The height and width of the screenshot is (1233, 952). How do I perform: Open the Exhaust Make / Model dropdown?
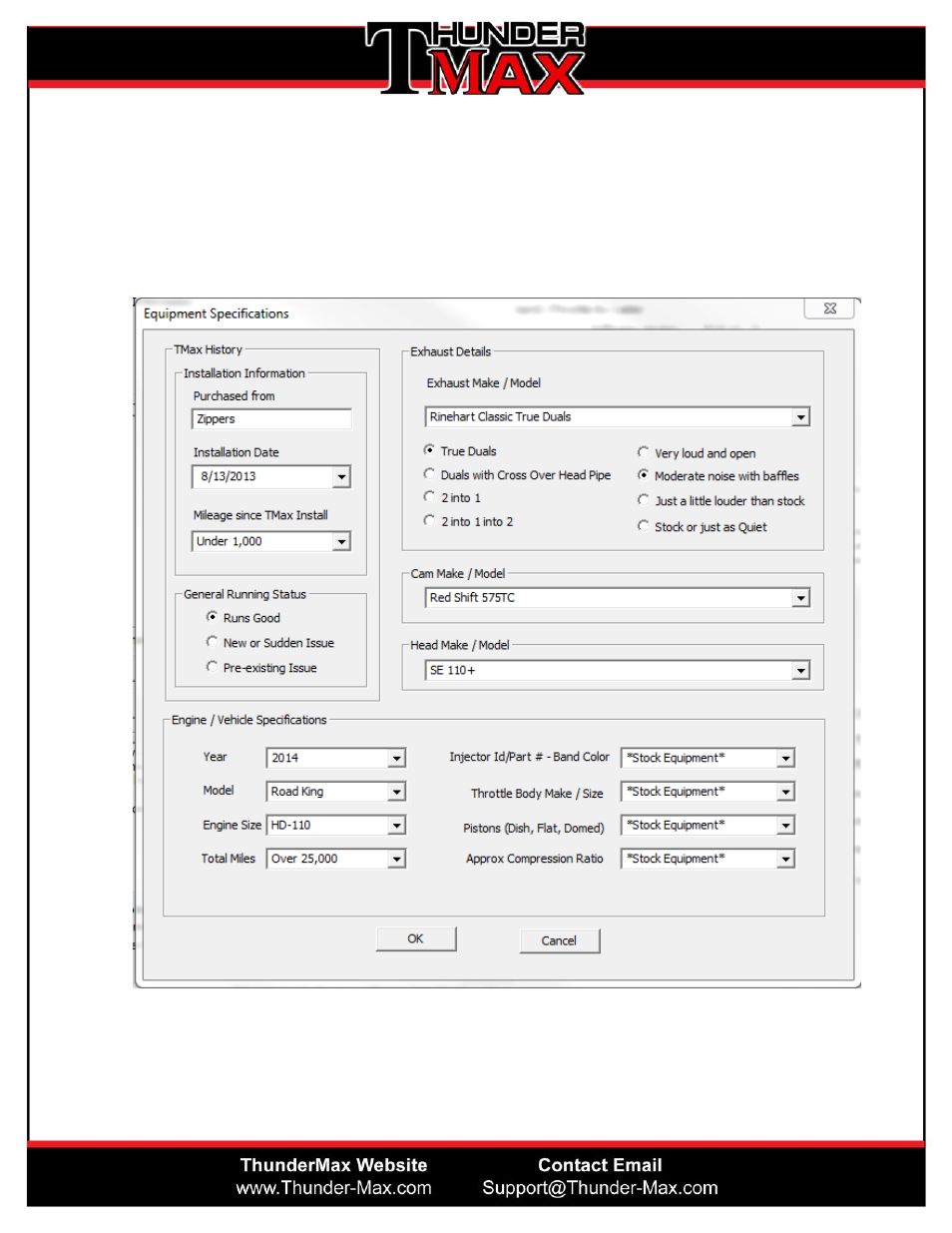pyautogui.click(x=800, y=417)
